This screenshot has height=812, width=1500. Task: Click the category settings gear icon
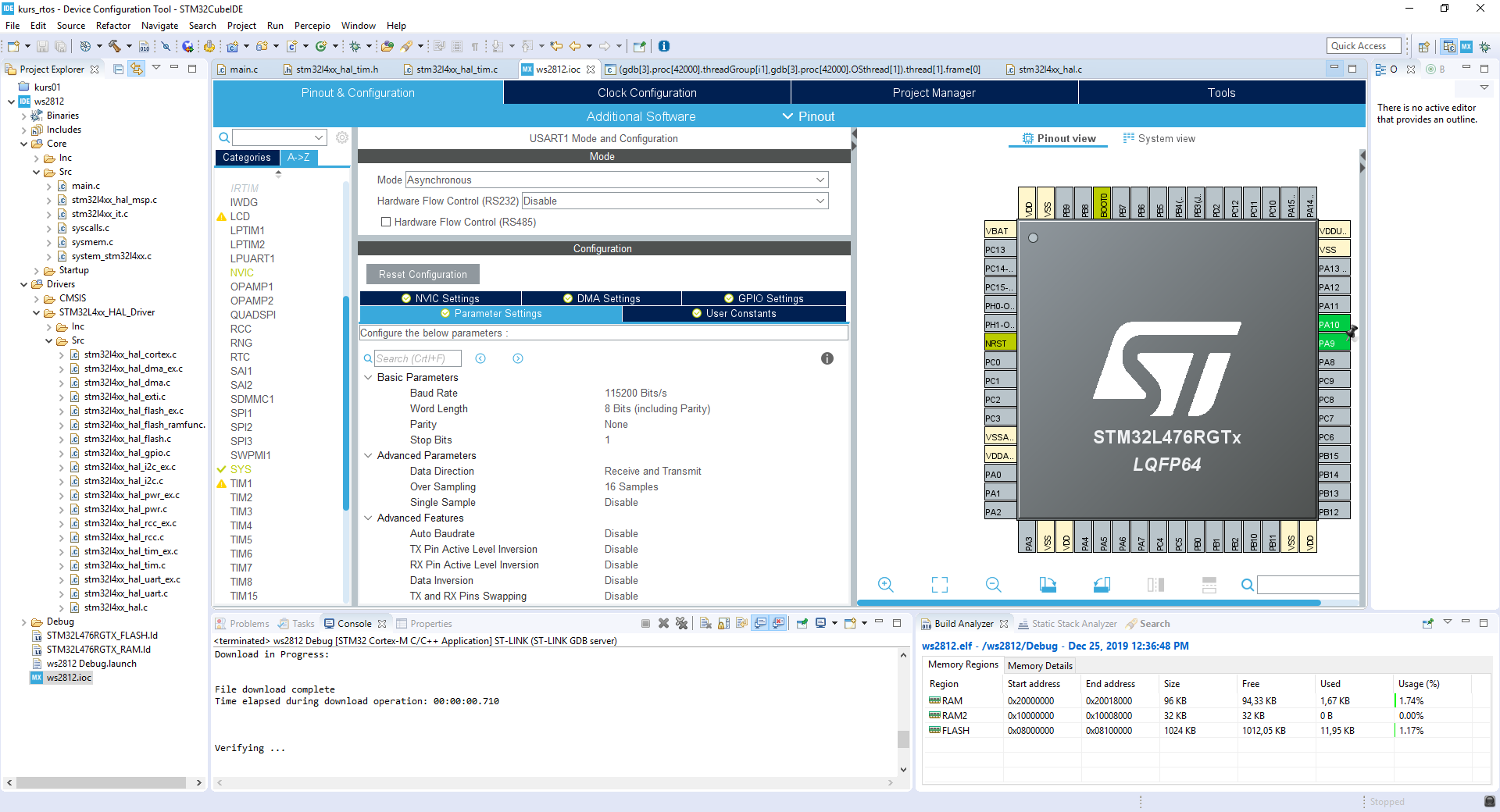click(342, 137)
